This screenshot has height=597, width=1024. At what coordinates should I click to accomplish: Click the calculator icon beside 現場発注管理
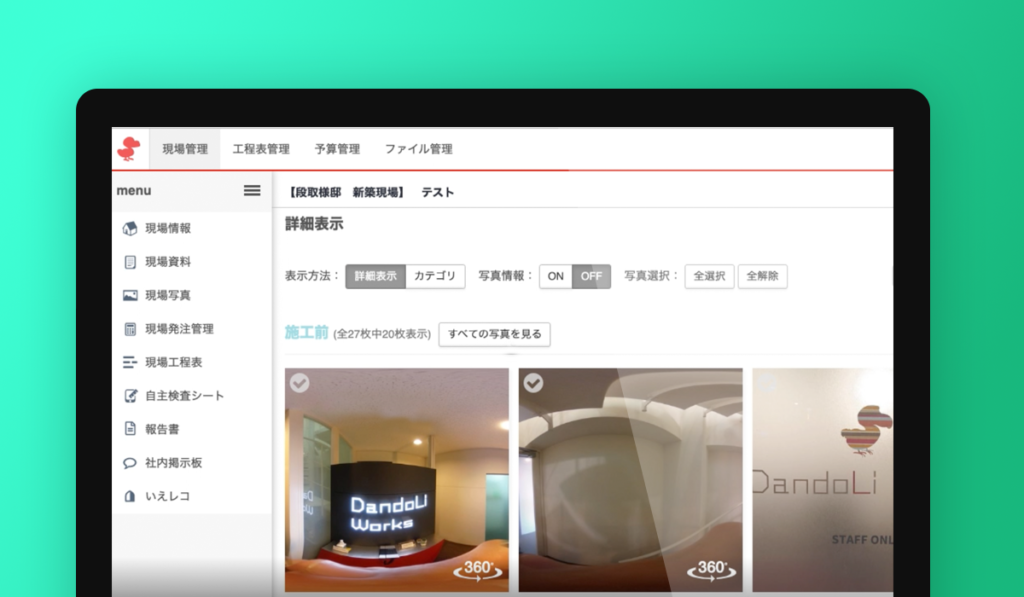click(x=130, y=329)
